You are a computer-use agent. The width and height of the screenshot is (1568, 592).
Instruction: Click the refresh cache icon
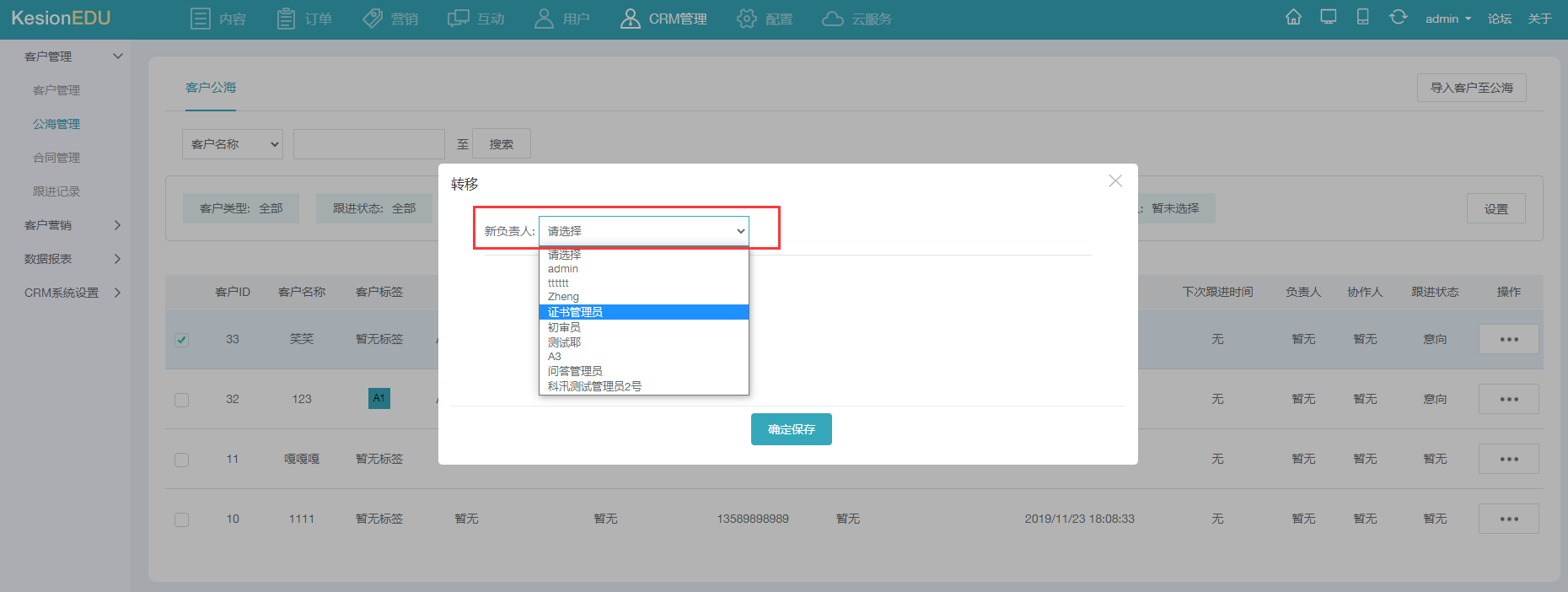(x=1398, y=17)
